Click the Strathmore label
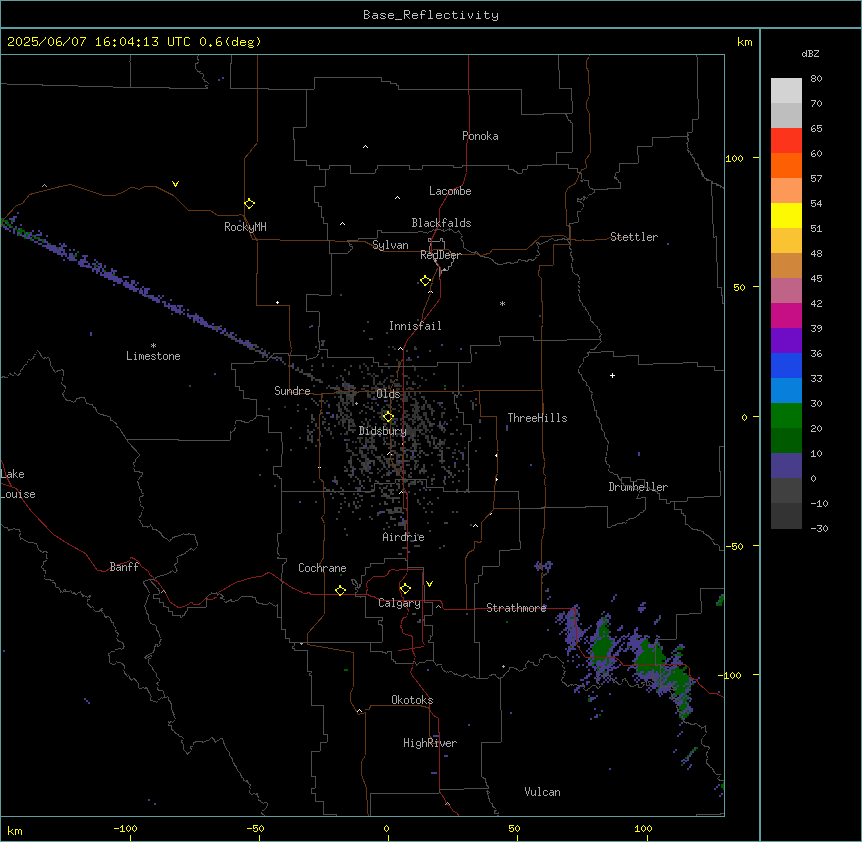 [516, 608]
